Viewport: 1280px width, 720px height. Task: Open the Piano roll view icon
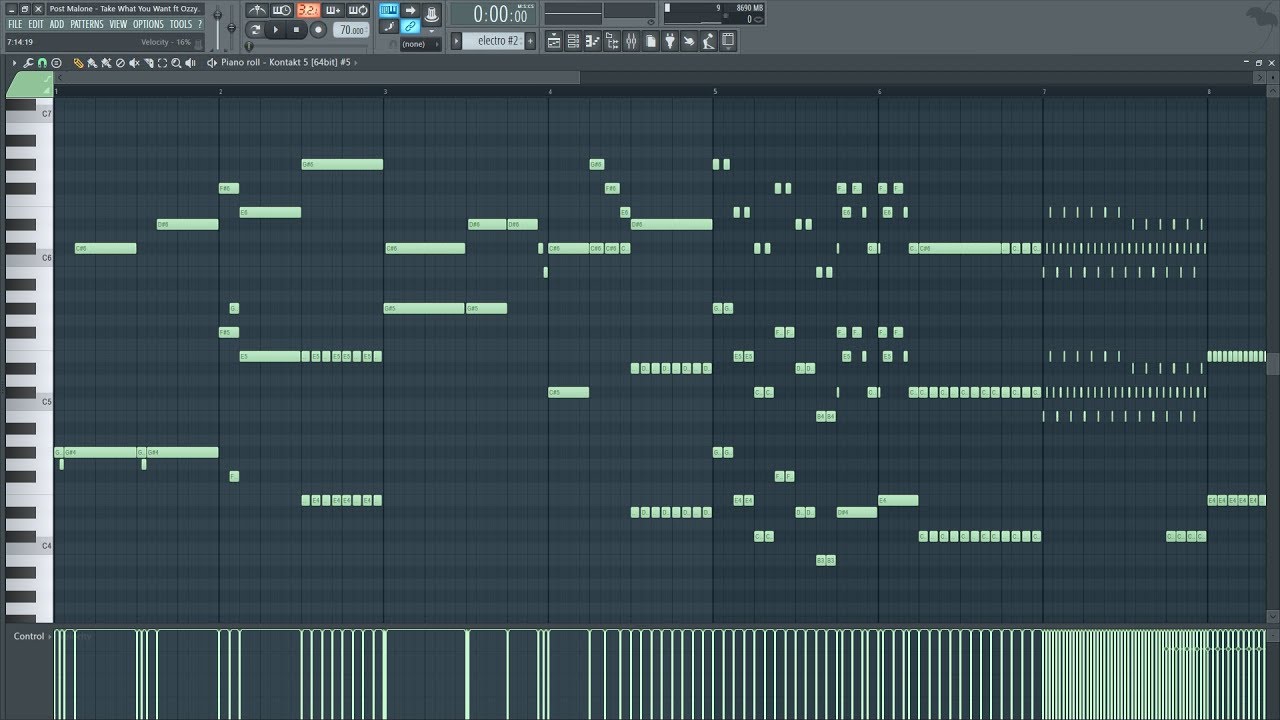592,41
